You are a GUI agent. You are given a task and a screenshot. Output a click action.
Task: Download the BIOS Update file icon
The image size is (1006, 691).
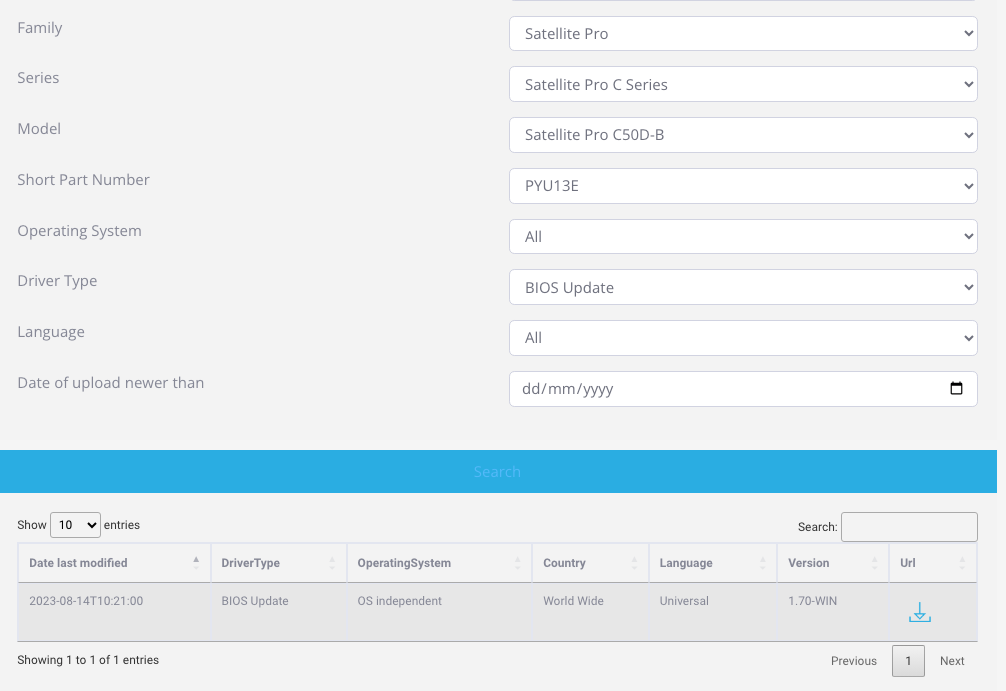point(919,613)
